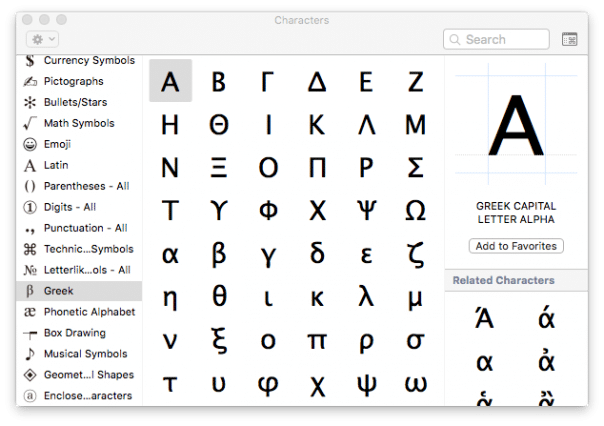Select capital Sigma character
Viewport: 604px width, 426px height.
[415, 168]
